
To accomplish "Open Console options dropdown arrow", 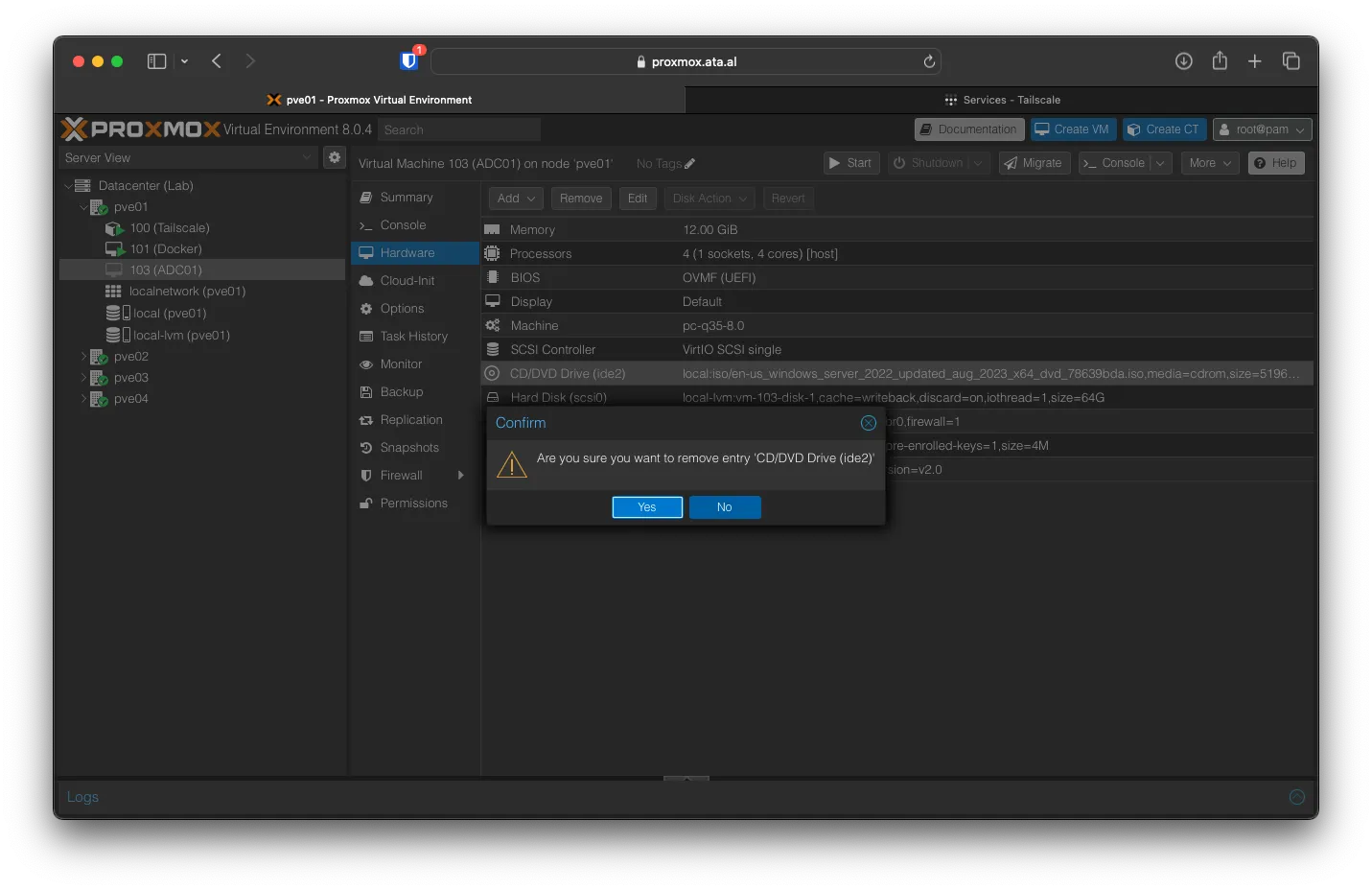I will (1161, 163).
